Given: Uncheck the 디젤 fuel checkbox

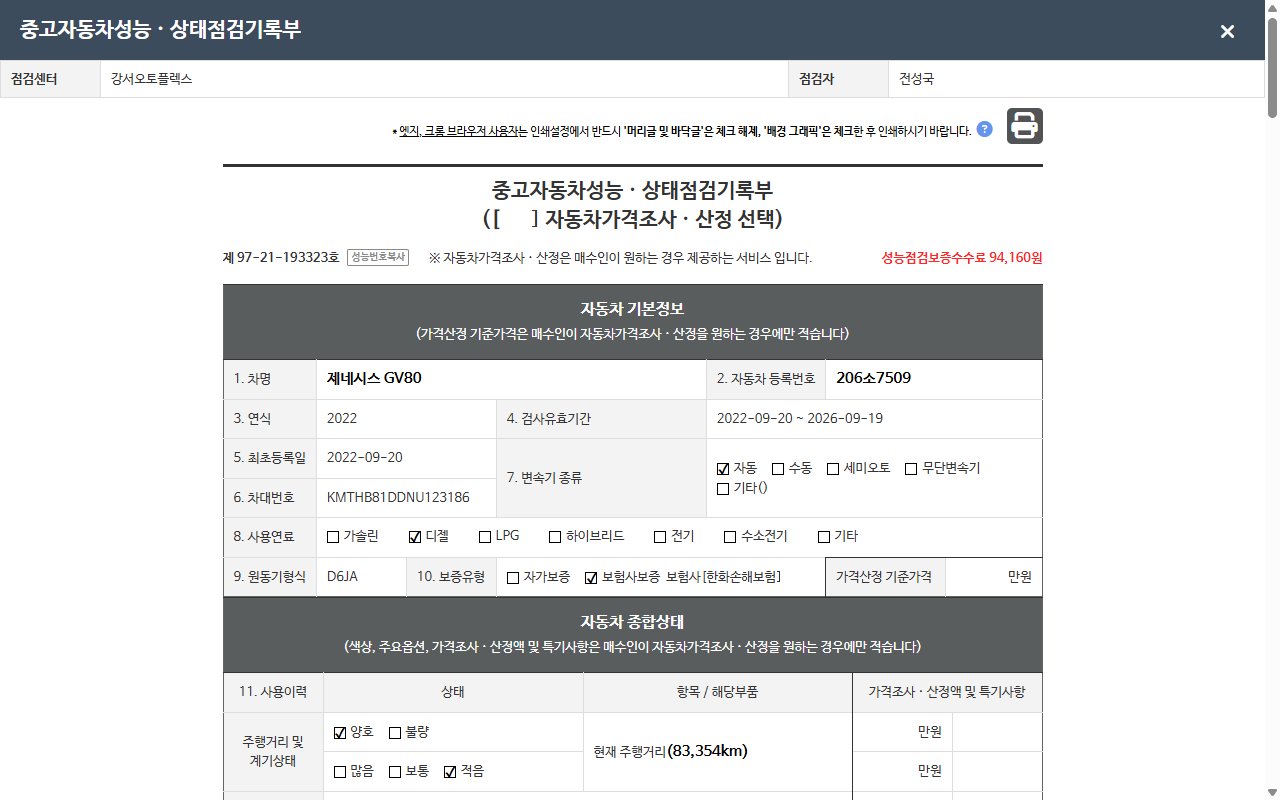Looking at the screenshot, I should pos(415,537).
